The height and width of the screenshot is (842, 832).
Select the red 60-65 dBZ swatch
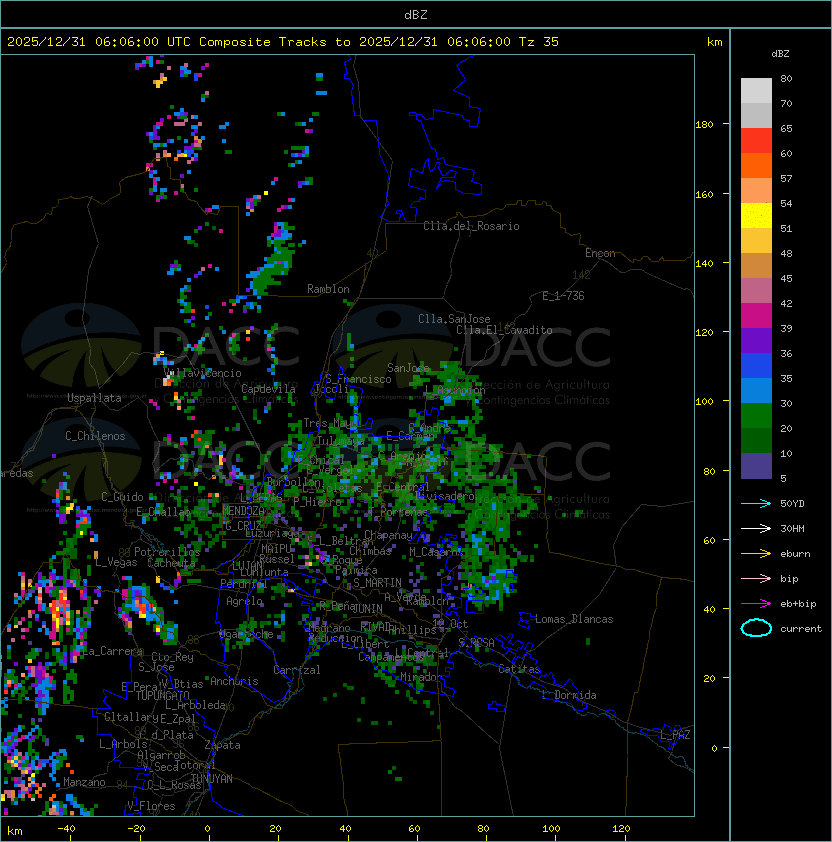[x=756, y=141]
